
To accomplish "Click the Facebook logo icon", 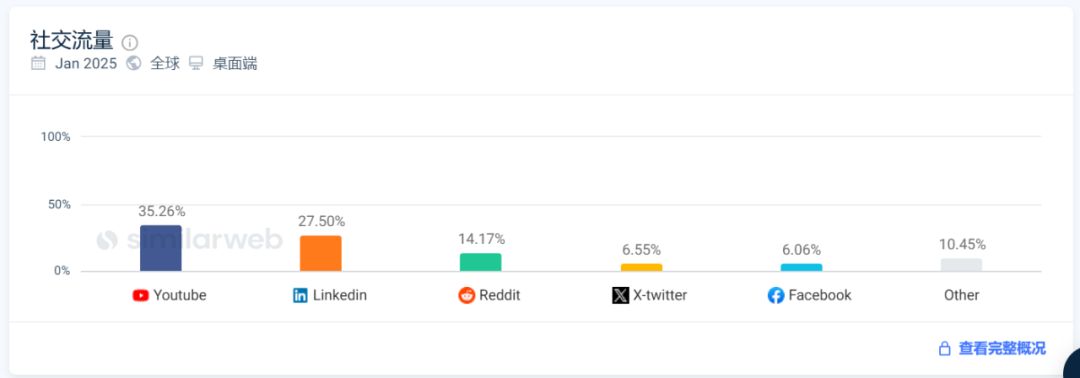I will pyautogui.click(x=776, y=295).
